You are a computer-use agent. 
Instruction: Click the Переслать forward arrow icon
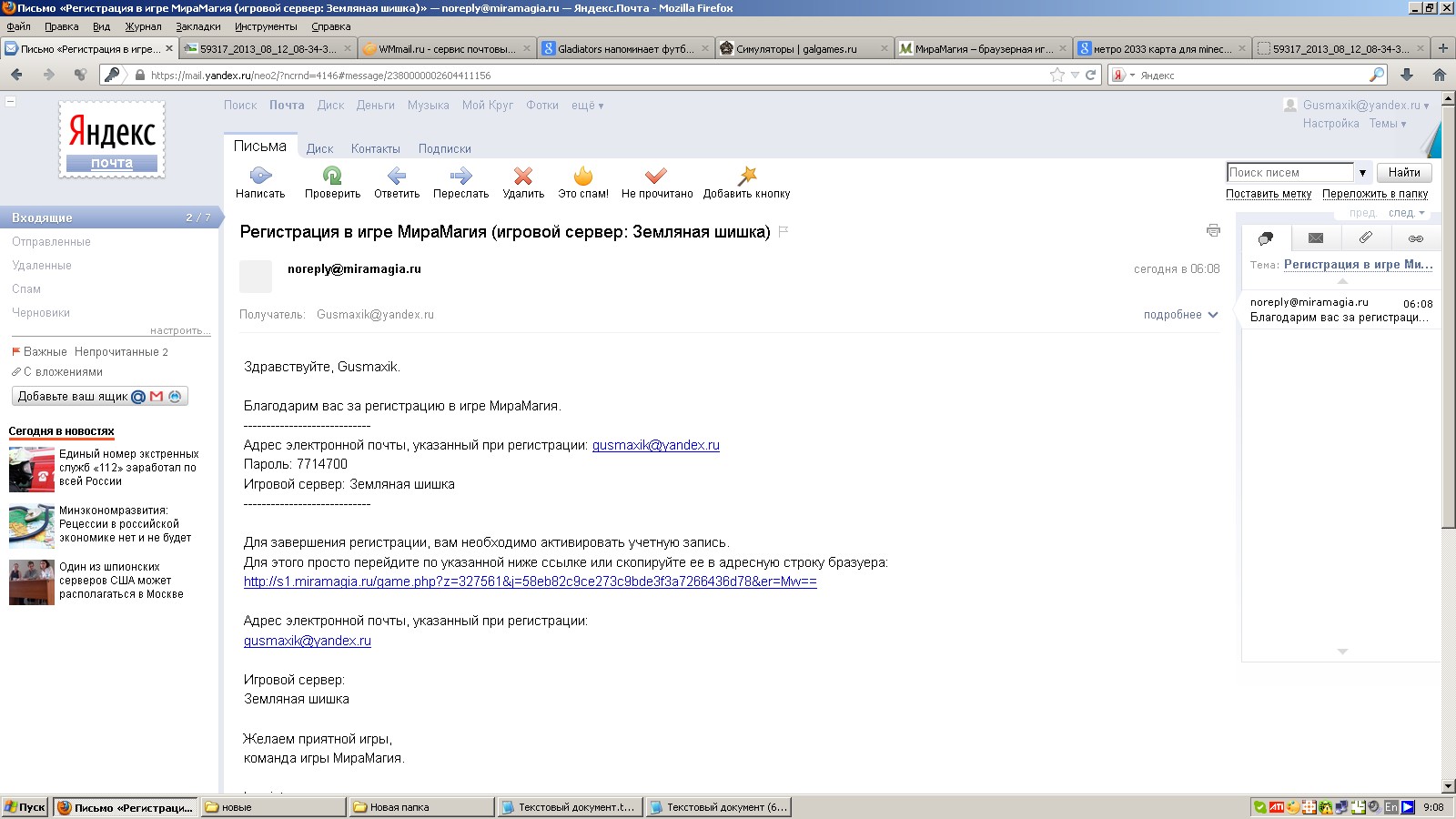point(460,176)
